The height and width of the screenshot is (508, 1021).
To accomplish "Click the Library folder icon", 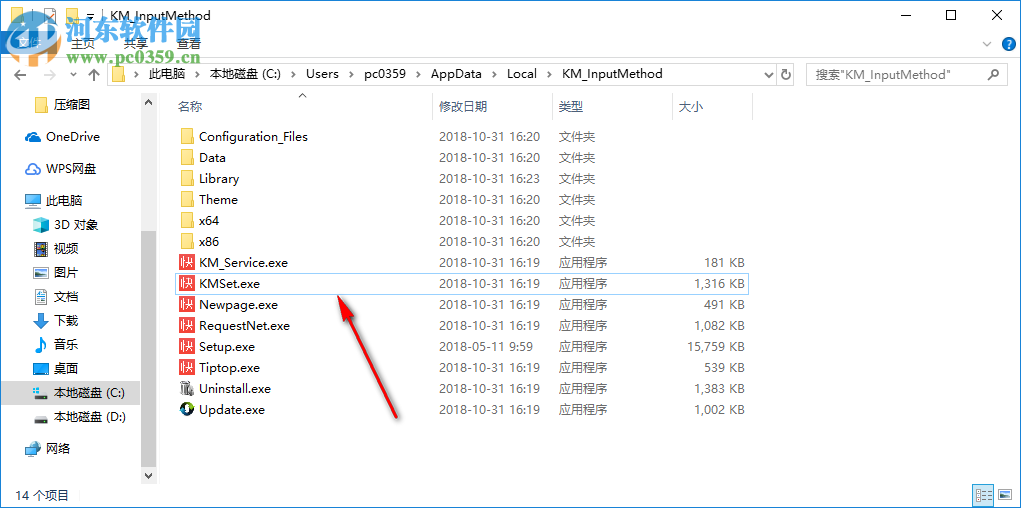I will [188, 178].
